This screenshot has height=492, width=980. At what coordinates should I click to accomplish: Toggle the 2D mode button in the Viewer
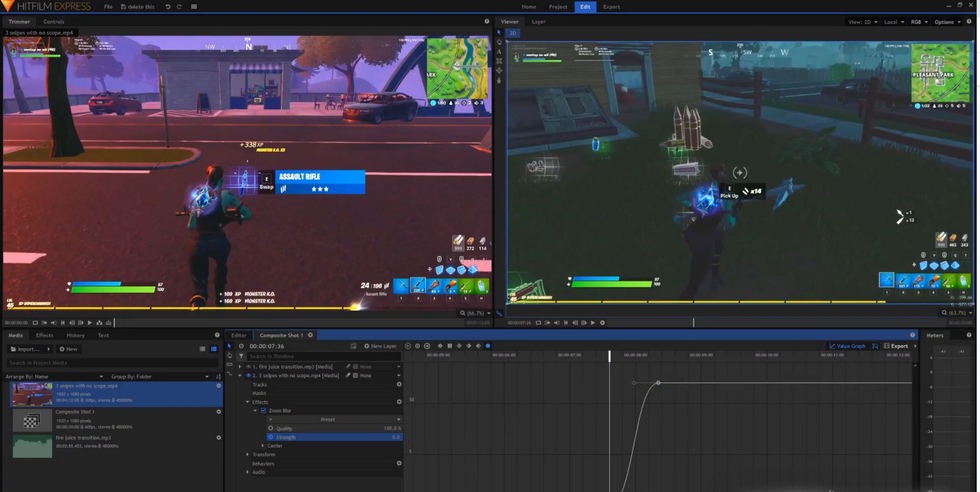tap(512, 33)
